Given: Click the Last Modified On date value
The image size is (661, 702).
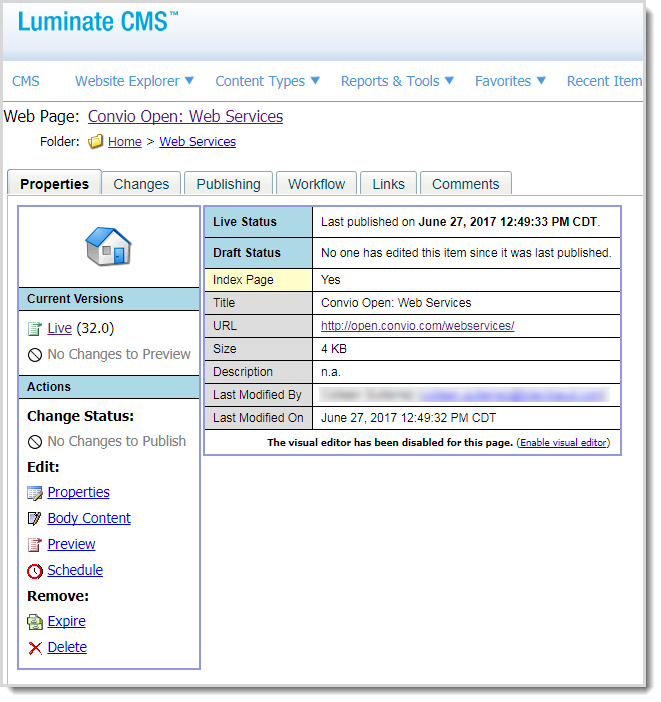Looking at the screenshot, I should pos(408,418).
